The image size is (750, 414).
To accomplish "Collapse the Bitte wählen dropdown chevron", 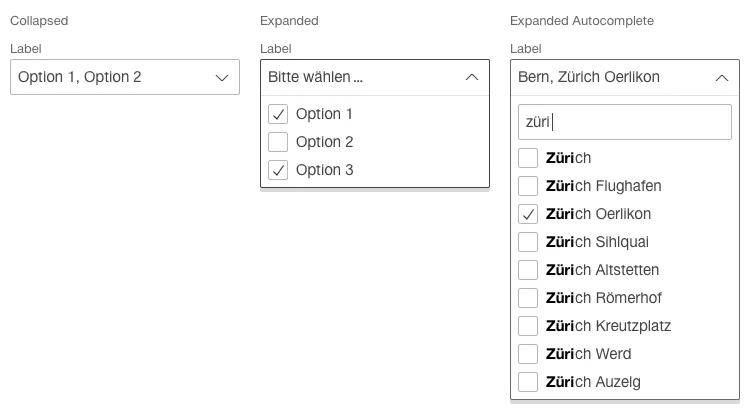I will coord(472,77).
